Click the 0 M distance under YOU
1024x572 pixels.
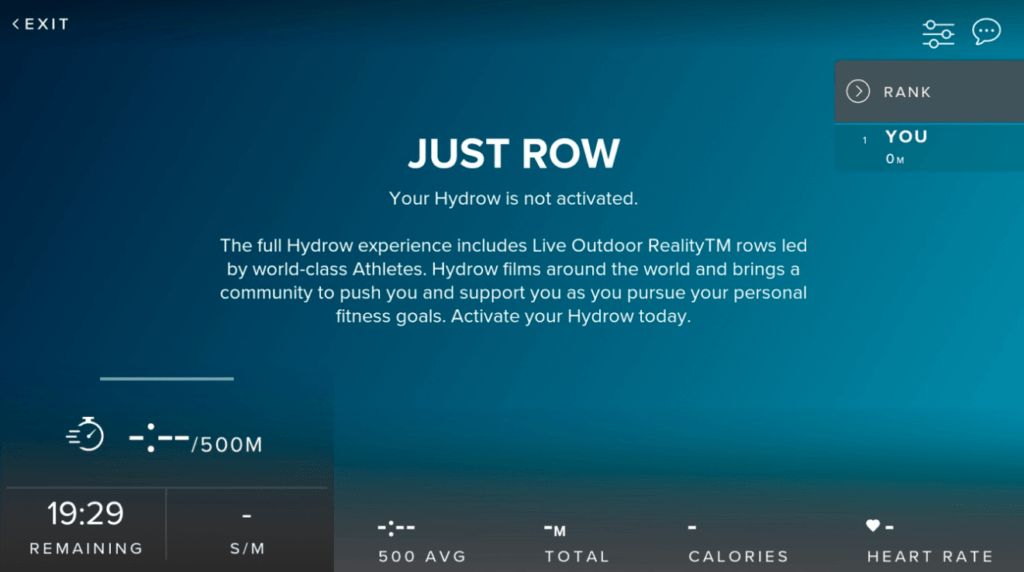tap(895, 159)
